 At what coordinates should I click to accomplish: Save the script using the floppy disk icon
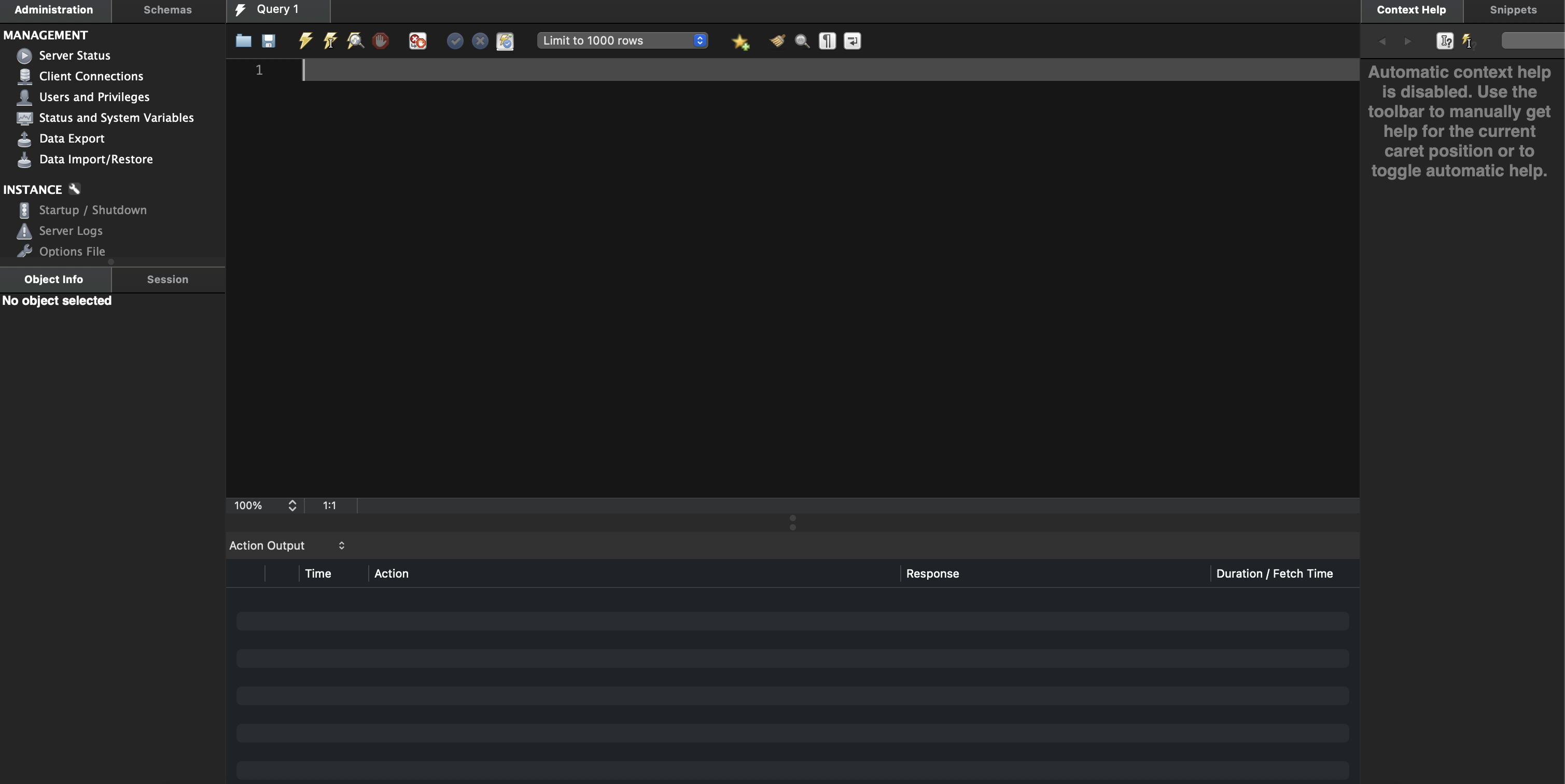click(269, 40)
